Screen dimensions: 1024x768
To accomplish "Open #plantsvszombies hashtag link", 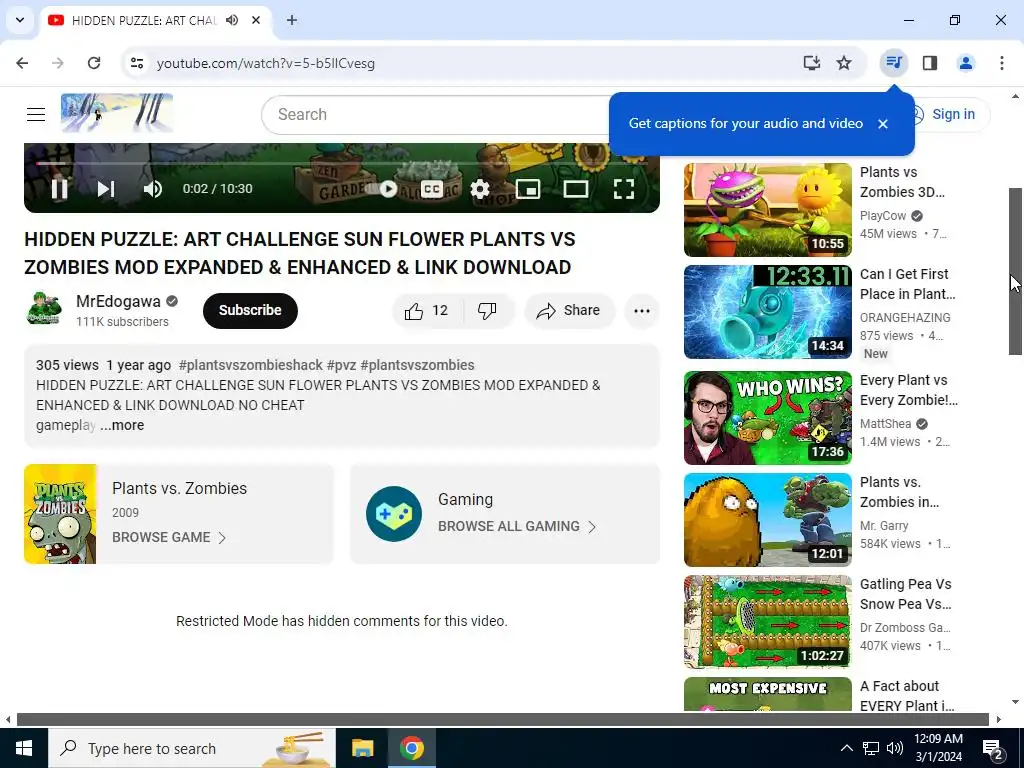I will point(417,365).
